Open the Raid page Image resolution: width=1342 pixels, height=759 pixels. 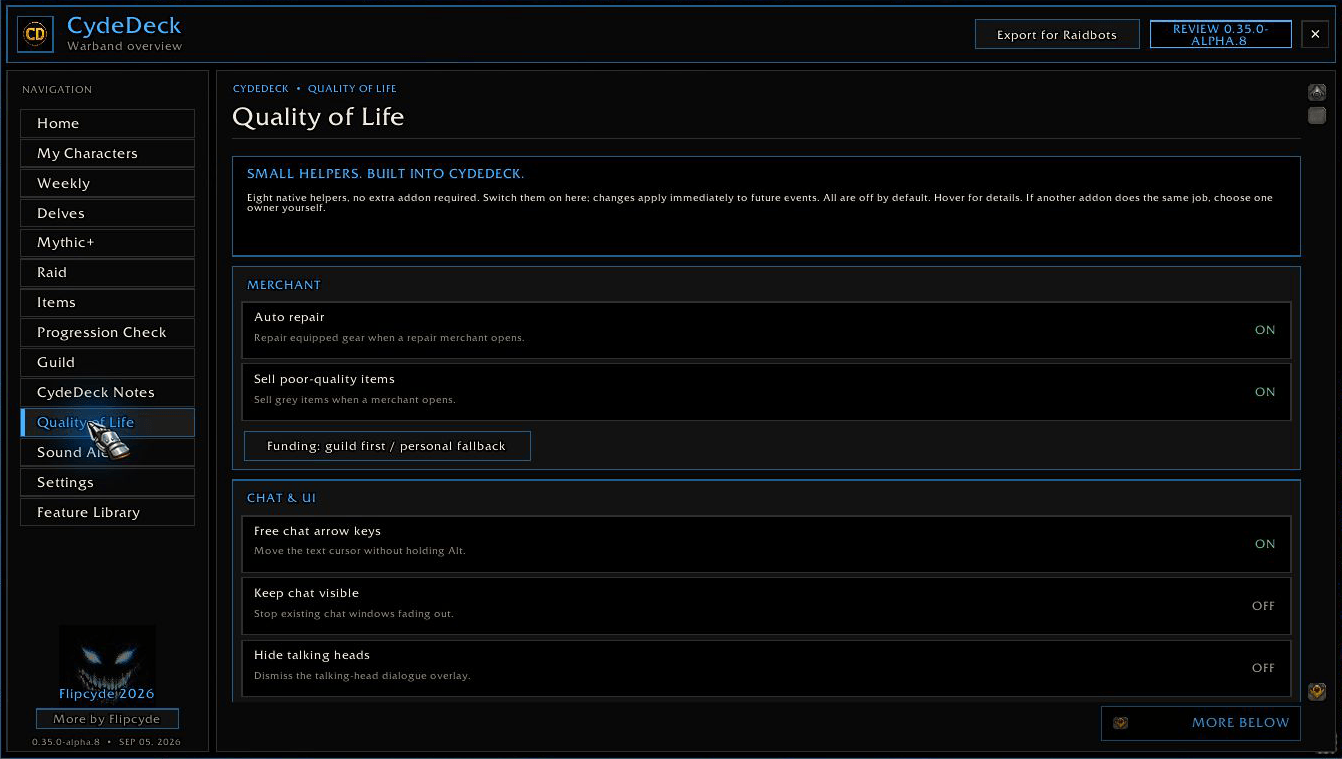click(x=107, y=272)
